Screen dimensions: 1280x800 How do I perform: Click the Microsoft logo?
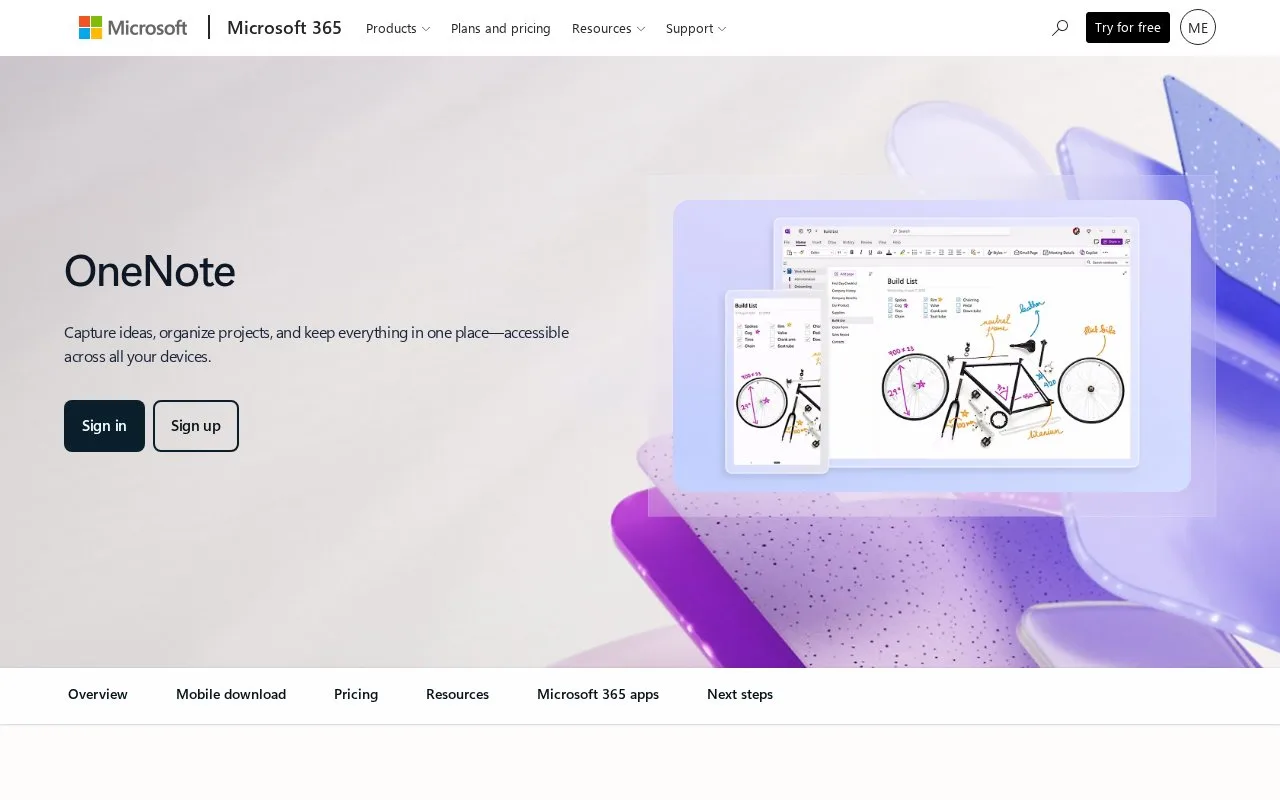click(133, 28)
